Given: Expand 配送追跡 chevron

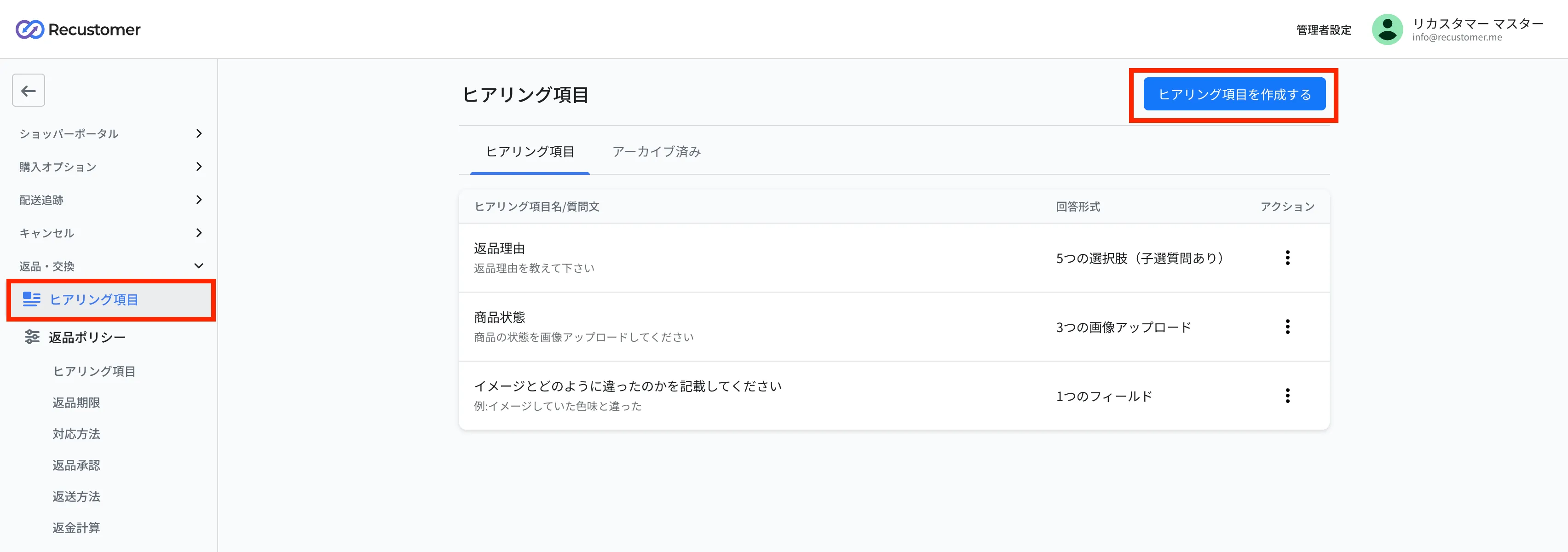Looking at the screenshot, I should point(198,200).
